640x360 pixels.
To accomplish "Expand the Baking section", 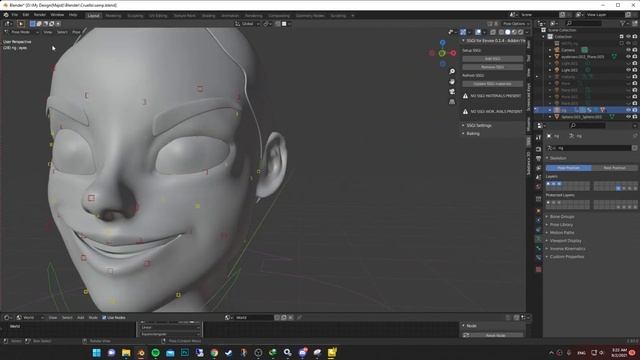I will coord(473,133).
